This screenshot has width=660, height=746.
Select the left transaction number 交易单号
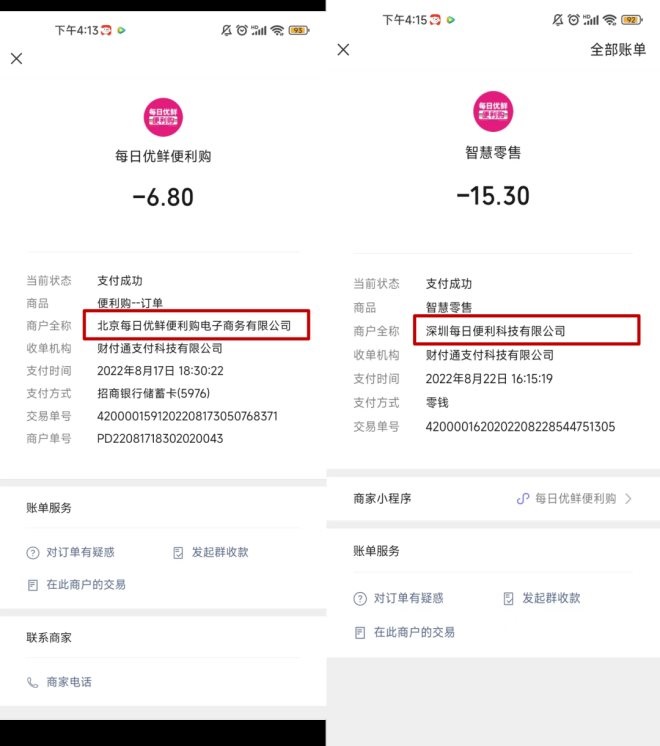187,415
